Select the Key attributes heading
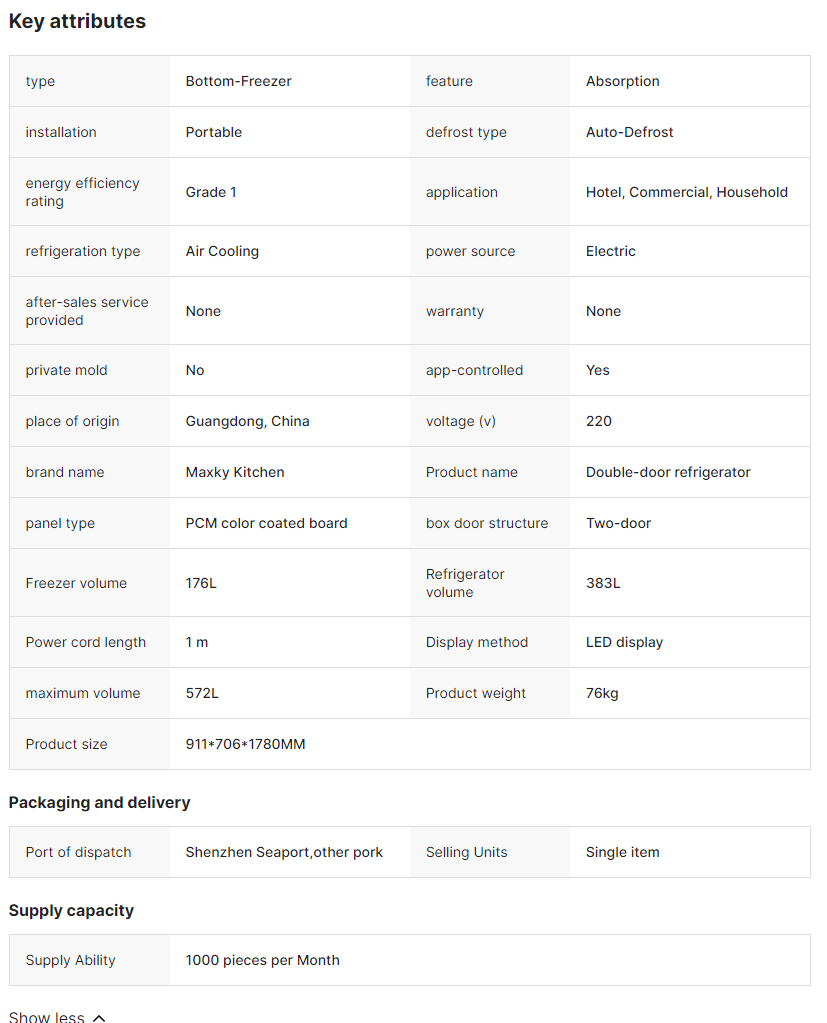The height and width of the screenshot is (1023, 827). pos(77,21)
